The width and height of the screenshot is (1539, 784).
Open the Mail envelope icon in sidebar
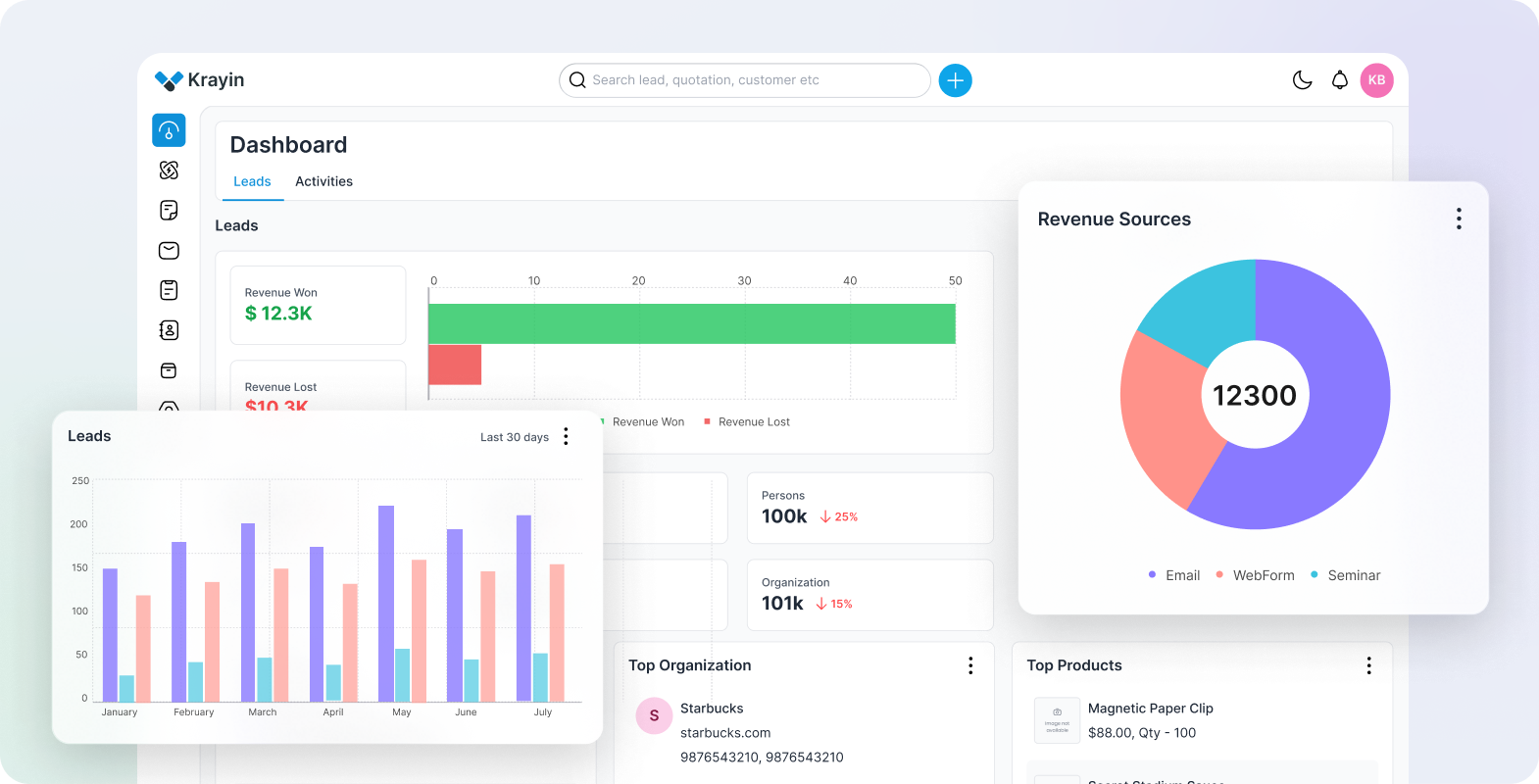pyautogui.click(x=169, y=251)
